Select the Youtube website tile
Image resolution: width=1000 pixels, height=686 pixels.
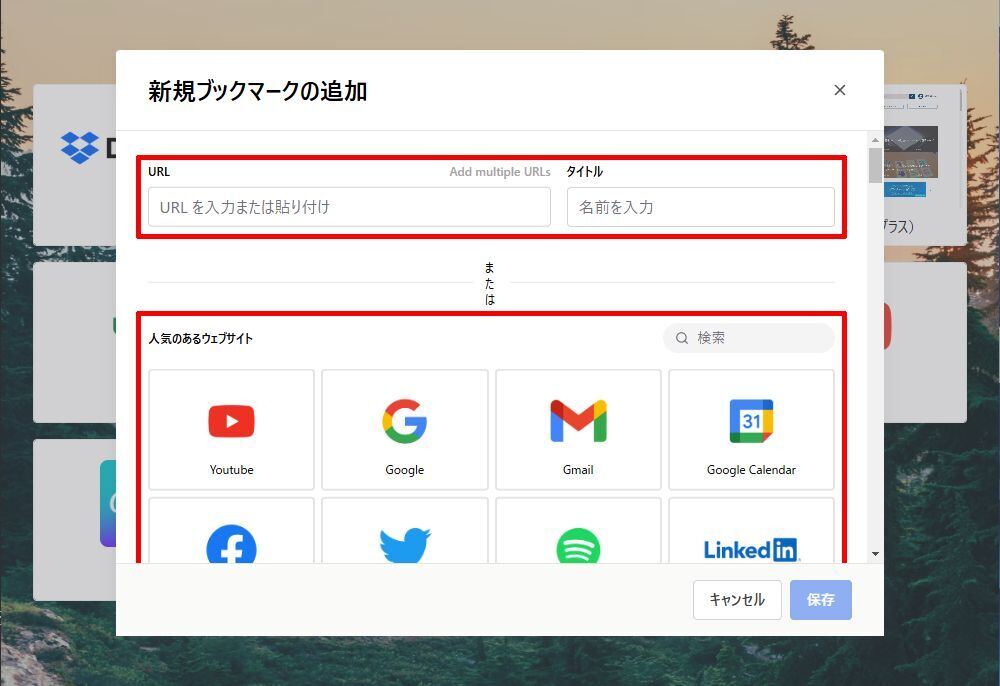(x=232, y=430)
